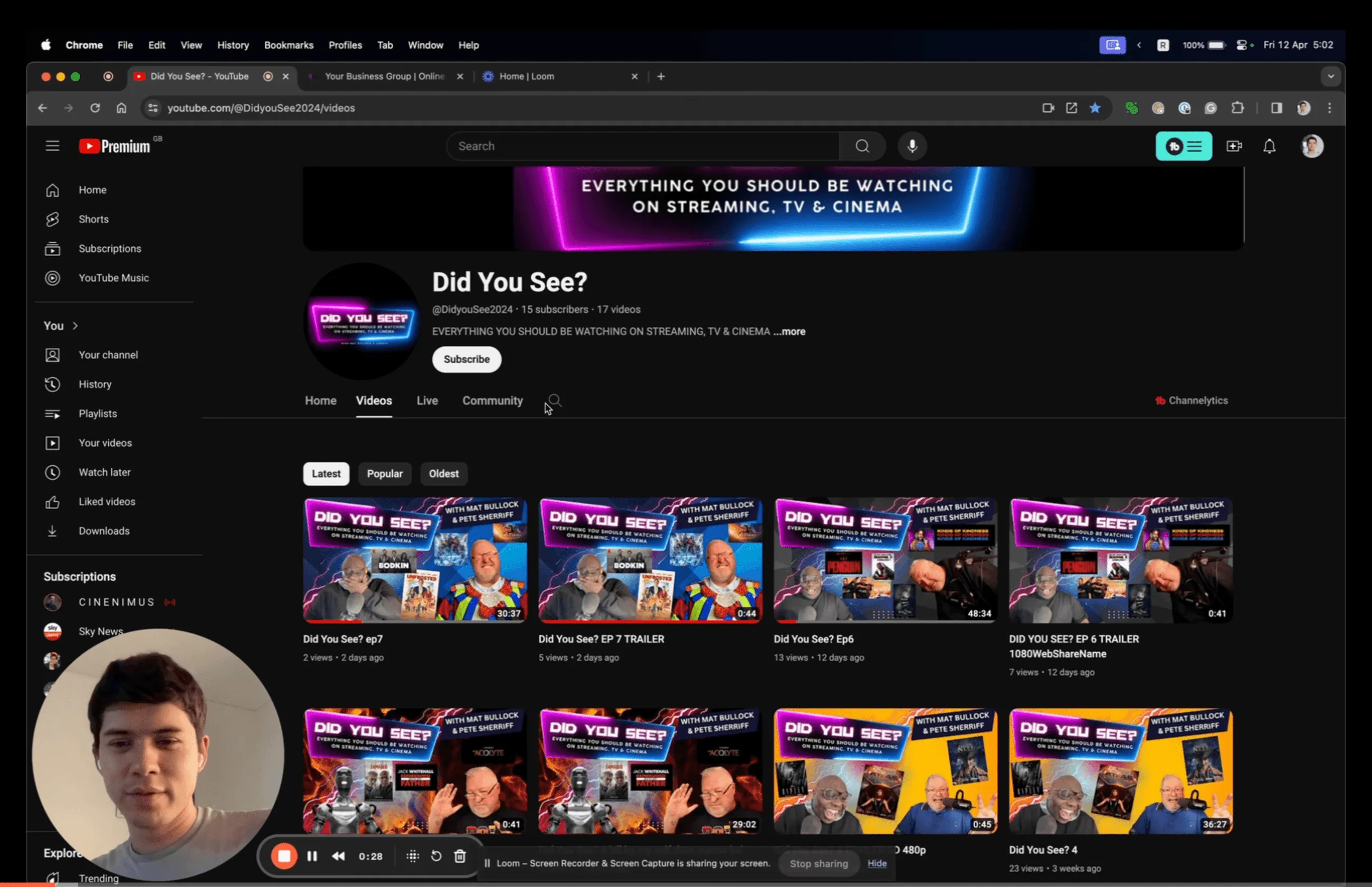Click the camera icon in address bar
1372x887 pixels.
point(1047,108)
